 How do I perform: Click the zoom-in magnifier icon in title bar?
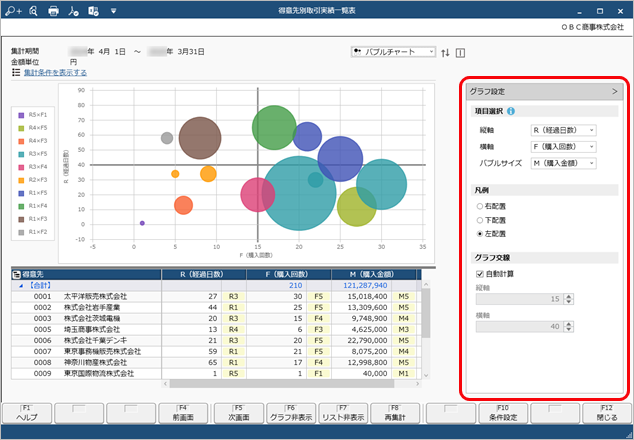click(13, 11)
